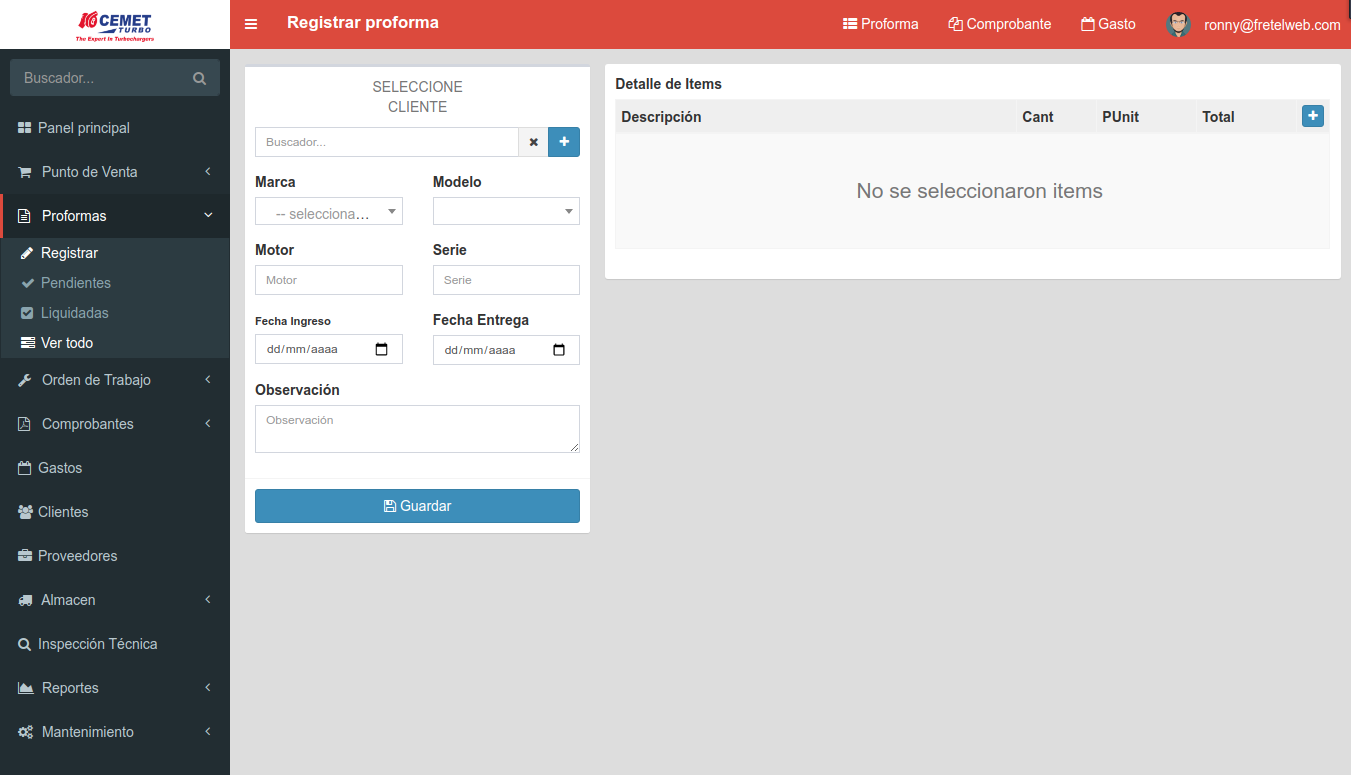Screen dimensions: 1351x775
Task: Click the sidebar search magnifier icon
Action: (x=199, y=78)
